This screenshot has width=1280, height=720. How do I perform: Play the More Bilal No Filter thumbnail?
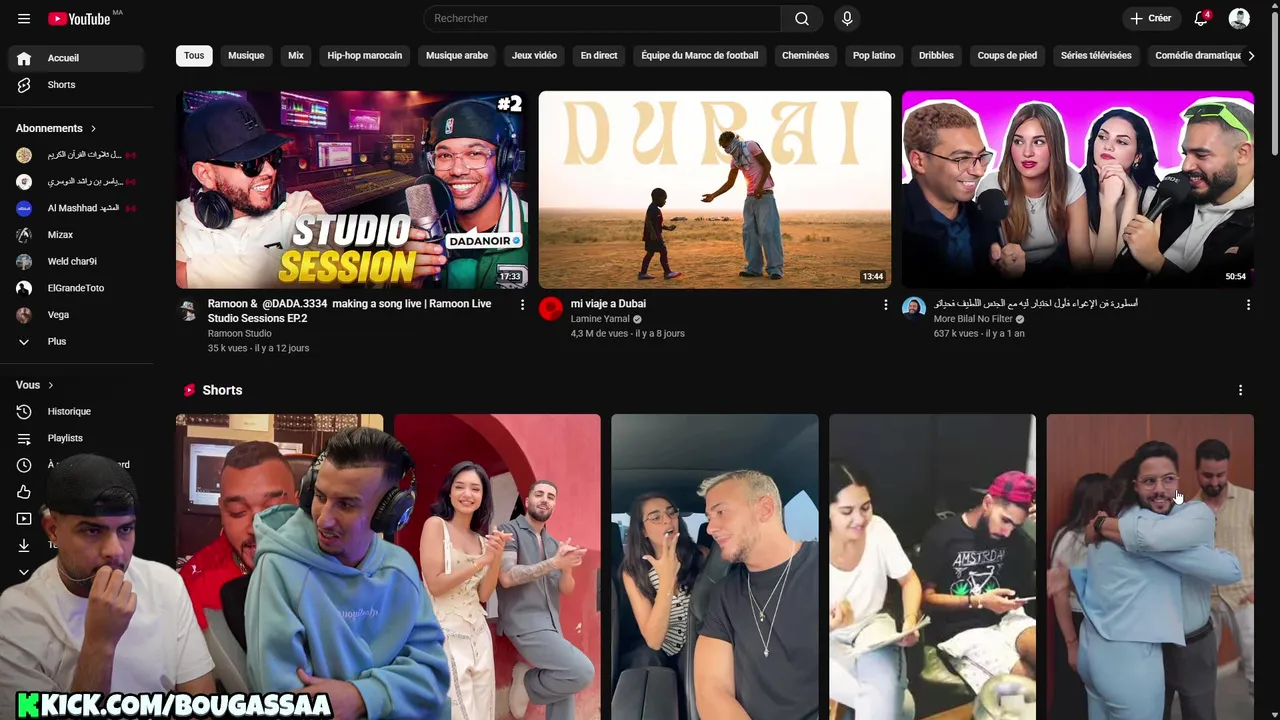click(1078, 190)
